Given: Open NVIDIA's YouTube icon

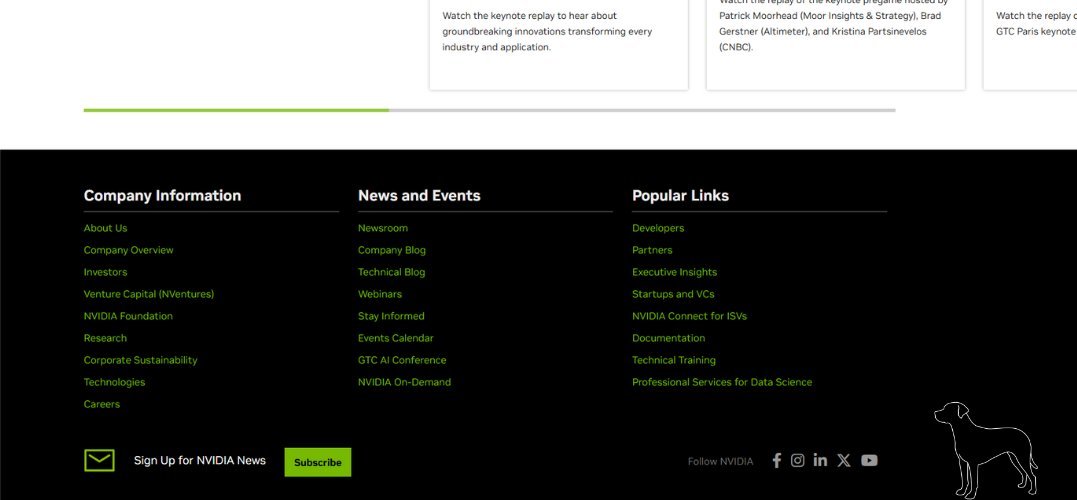Looking at the screenshot, I should point(869,461).
